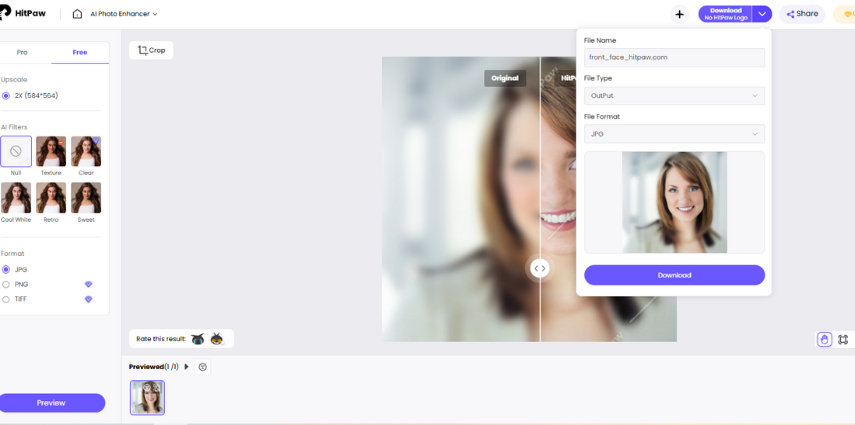The width and height of the screenshot is (855, 425).
Task: Click the purple Preview button
Action: click(x=51, y=403)
